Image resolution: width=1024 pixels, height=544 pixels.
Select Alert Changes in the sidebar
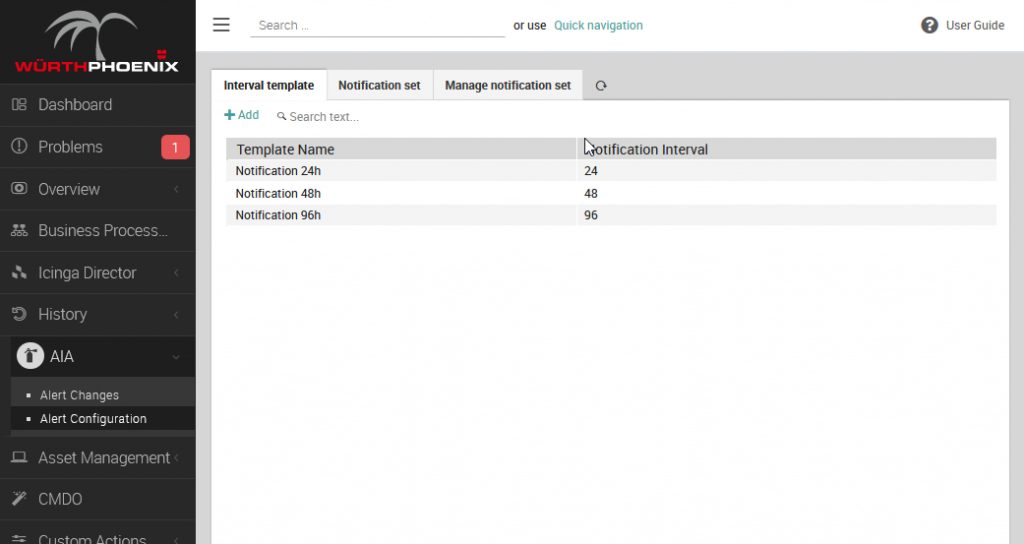click(x=79, y=395)
